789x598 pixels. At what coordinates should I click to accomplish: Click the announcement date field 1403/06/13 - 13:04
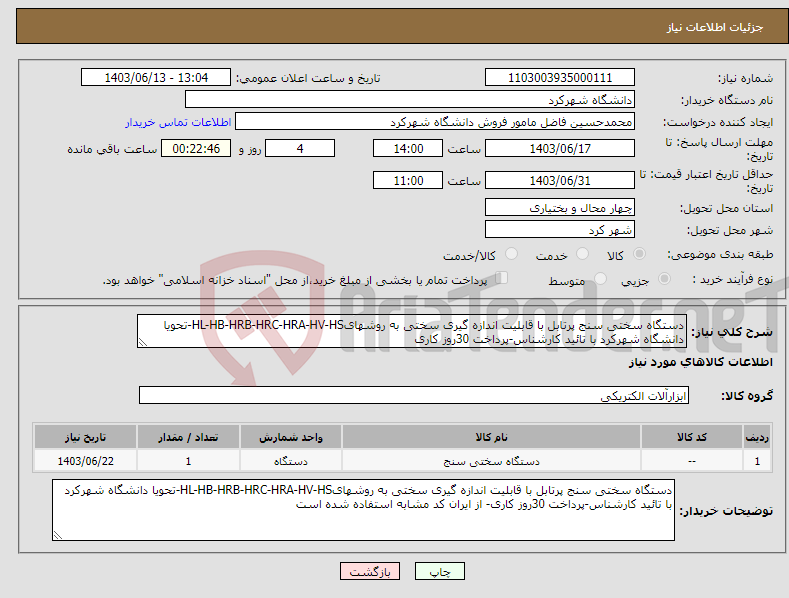tap(156, 78)
